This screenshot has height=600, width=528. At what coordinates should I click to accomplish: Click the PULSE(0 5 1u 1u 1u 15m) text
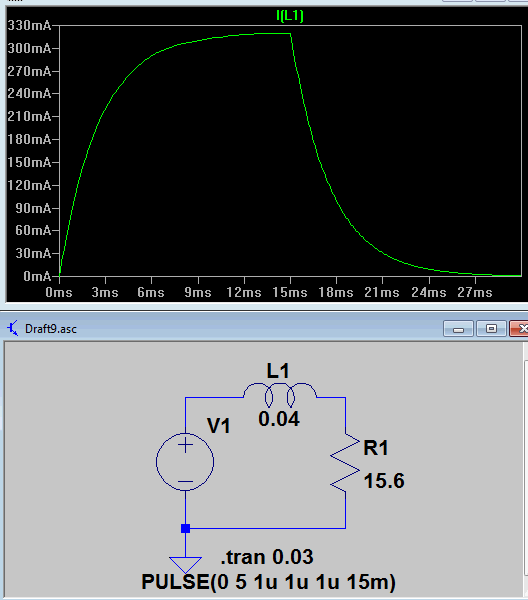(x=269, y=582)
